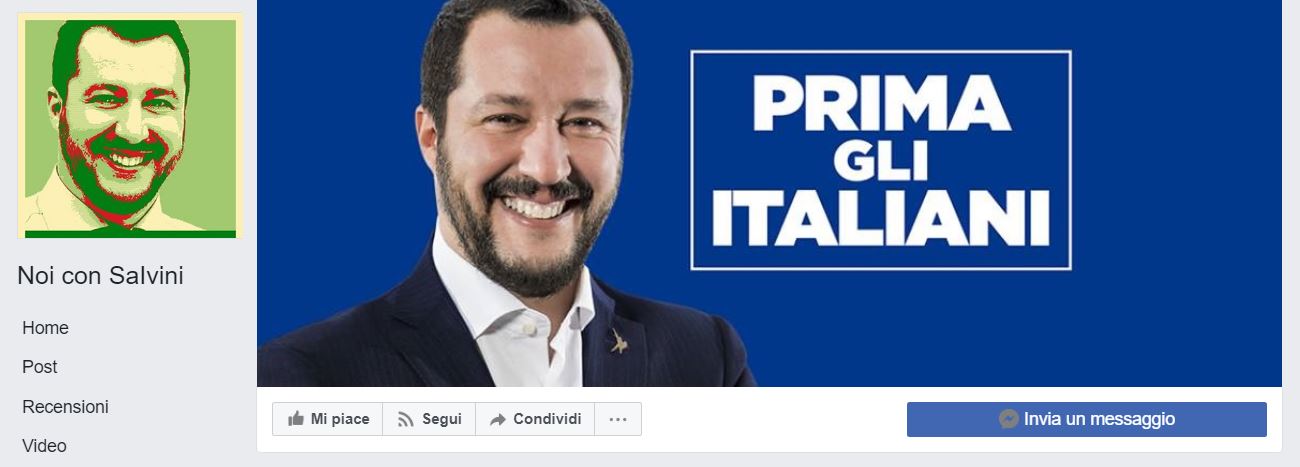Open the three-dot more options menu
Viewport: 1300px width, 467px height.
618,419
